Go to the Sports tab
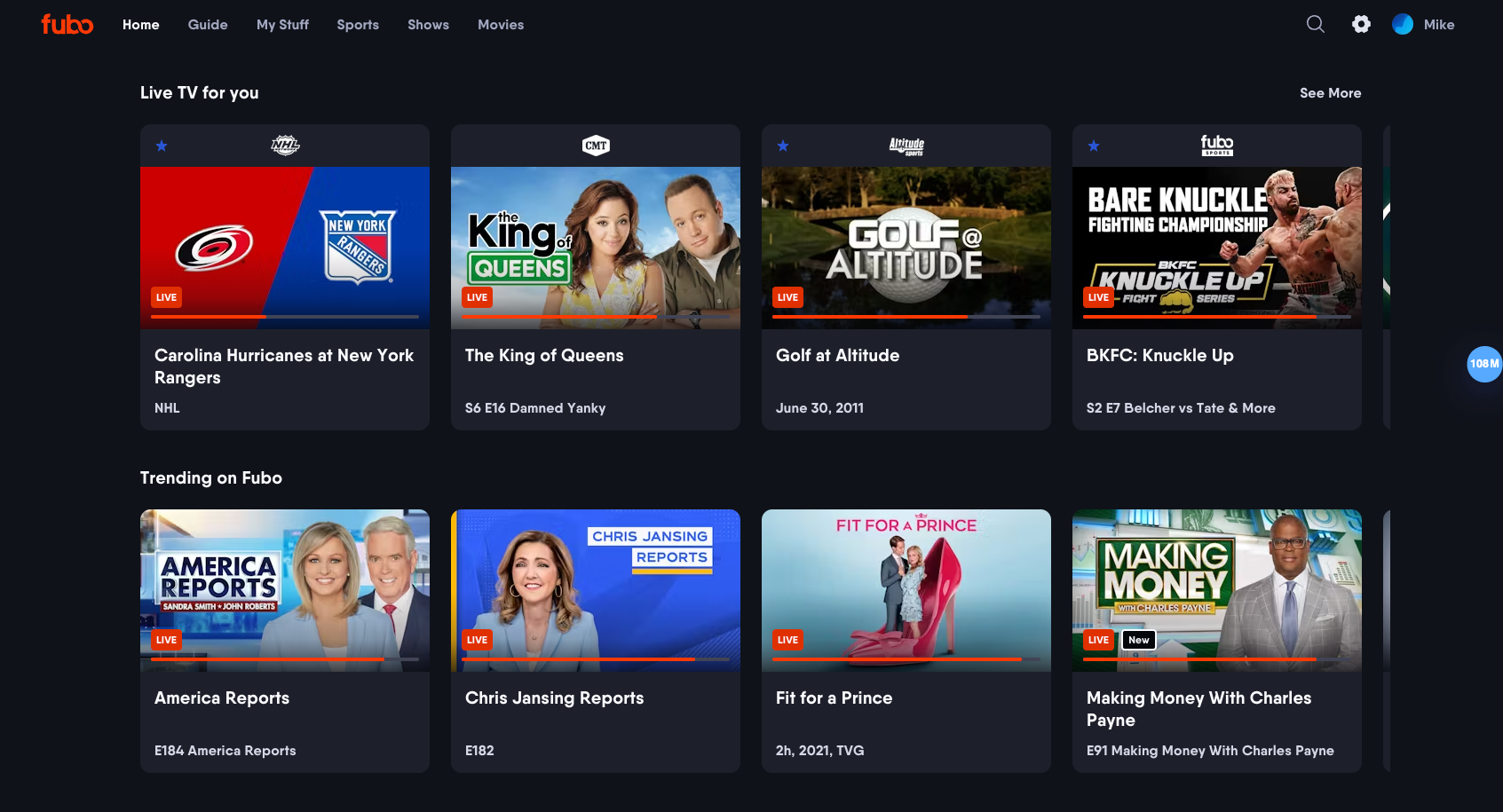This screenshot has width=1503, height=812. click(x=358, y=25)
